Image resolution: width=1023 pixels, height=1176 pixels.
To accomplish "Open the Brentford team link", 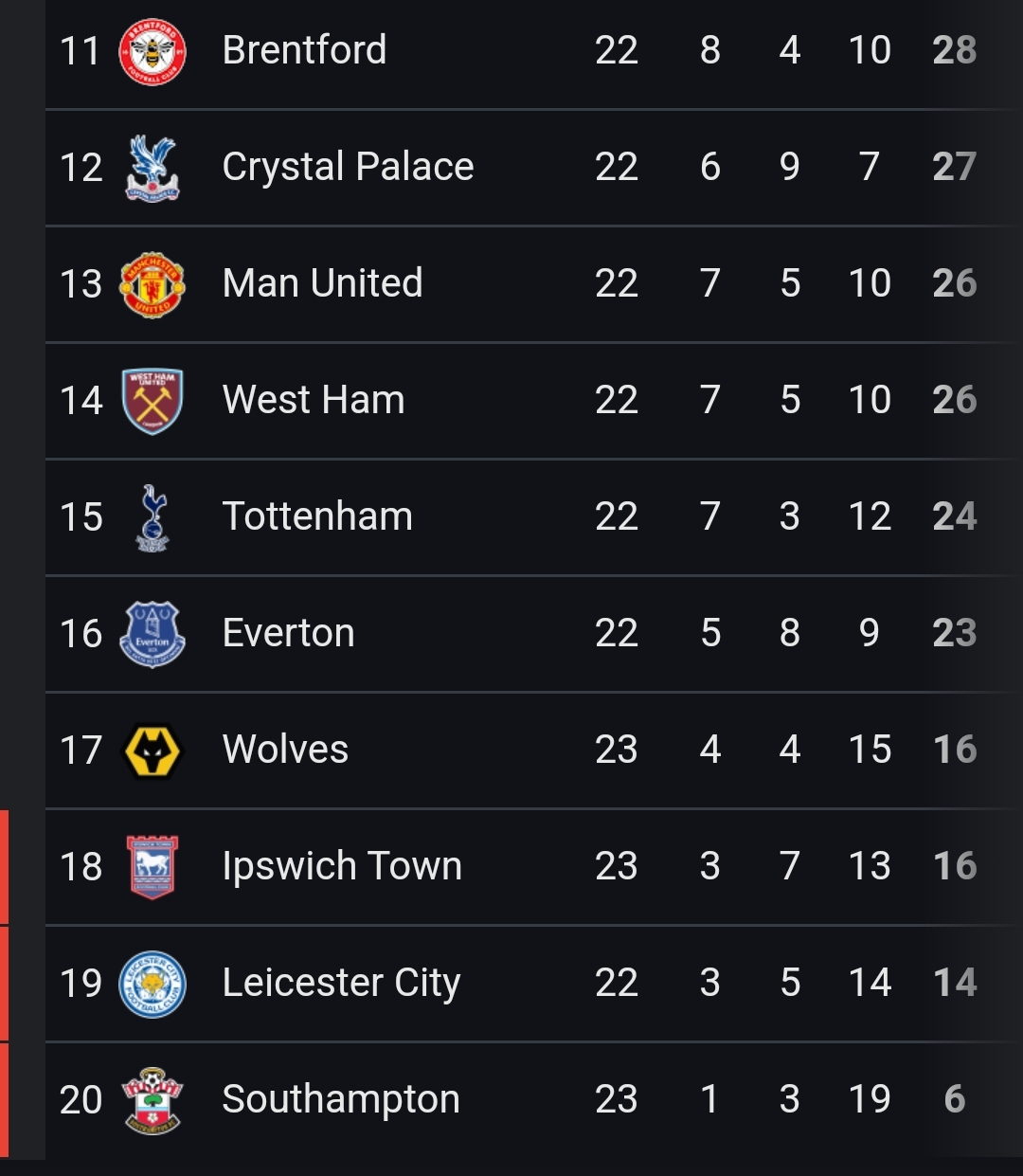I will pos(304,50).
